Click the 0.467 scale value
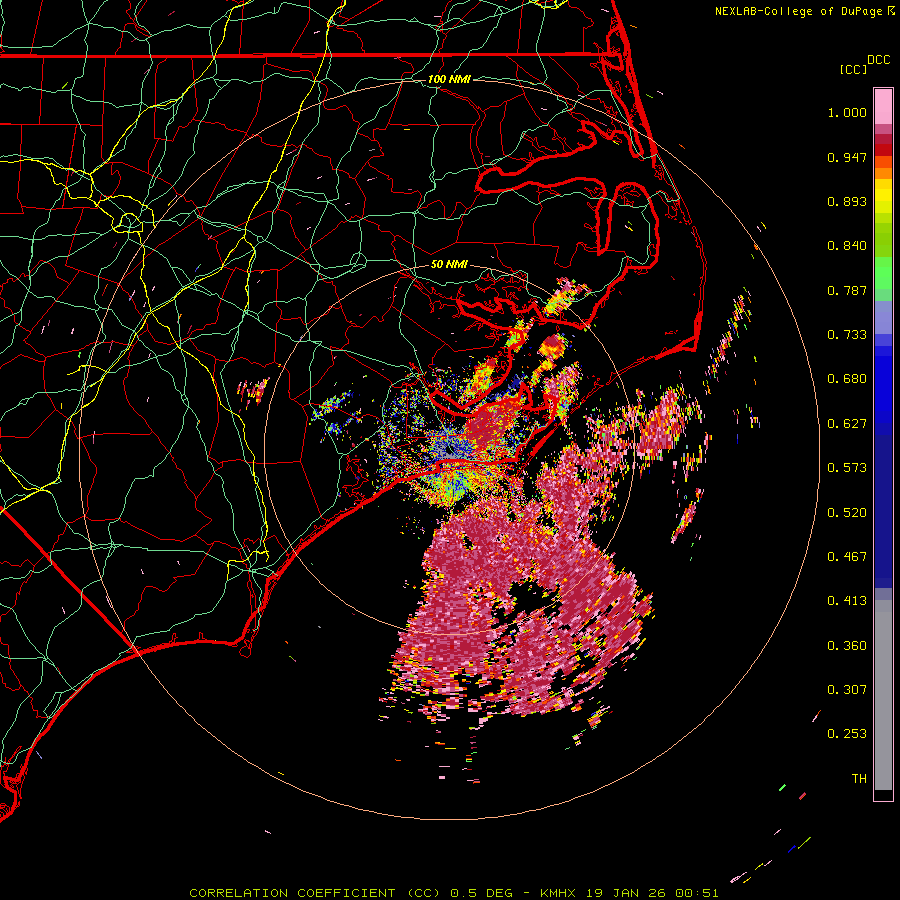Screen dimensions: 900x900 tap(847, 557)
